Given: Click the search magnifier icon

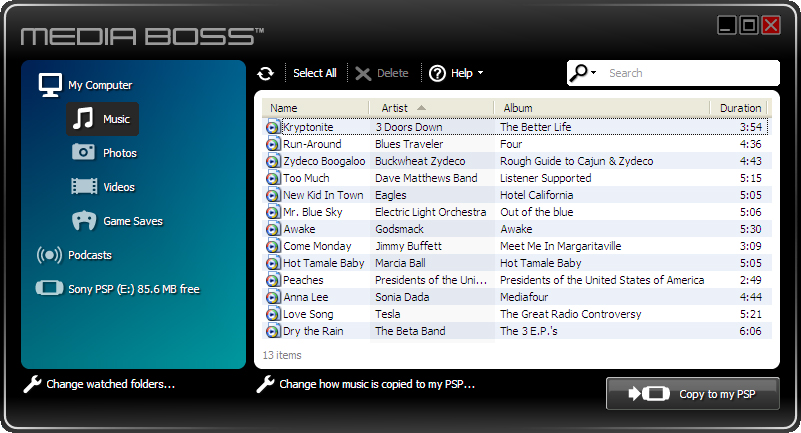Looking at the screenshot, I should 579,73.
